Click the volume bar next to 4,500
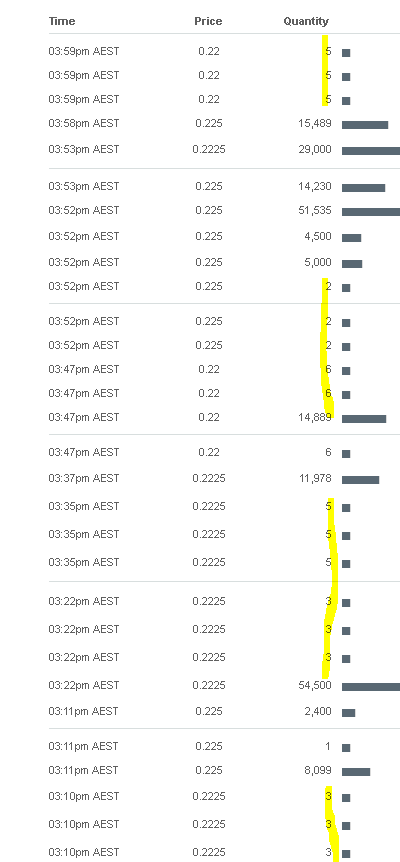The height and width of the screenshot is (862, 400). click(x=352, y=238)
